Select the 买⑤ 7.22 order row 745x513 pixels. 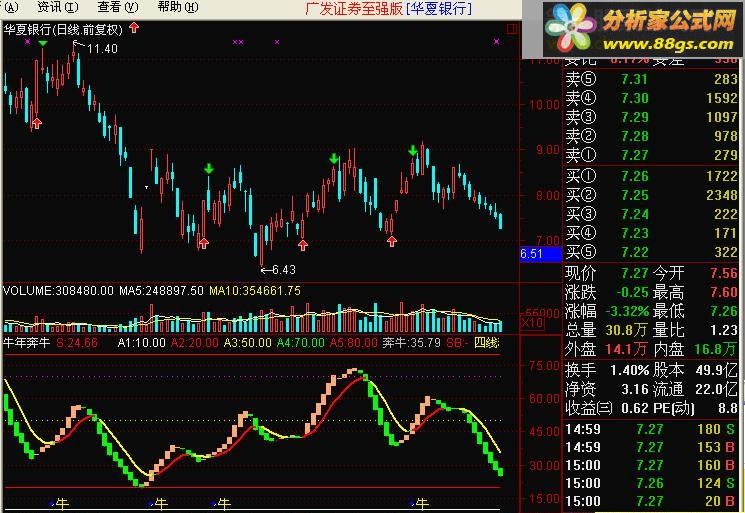pyautogui.click(x=651, y=252)
